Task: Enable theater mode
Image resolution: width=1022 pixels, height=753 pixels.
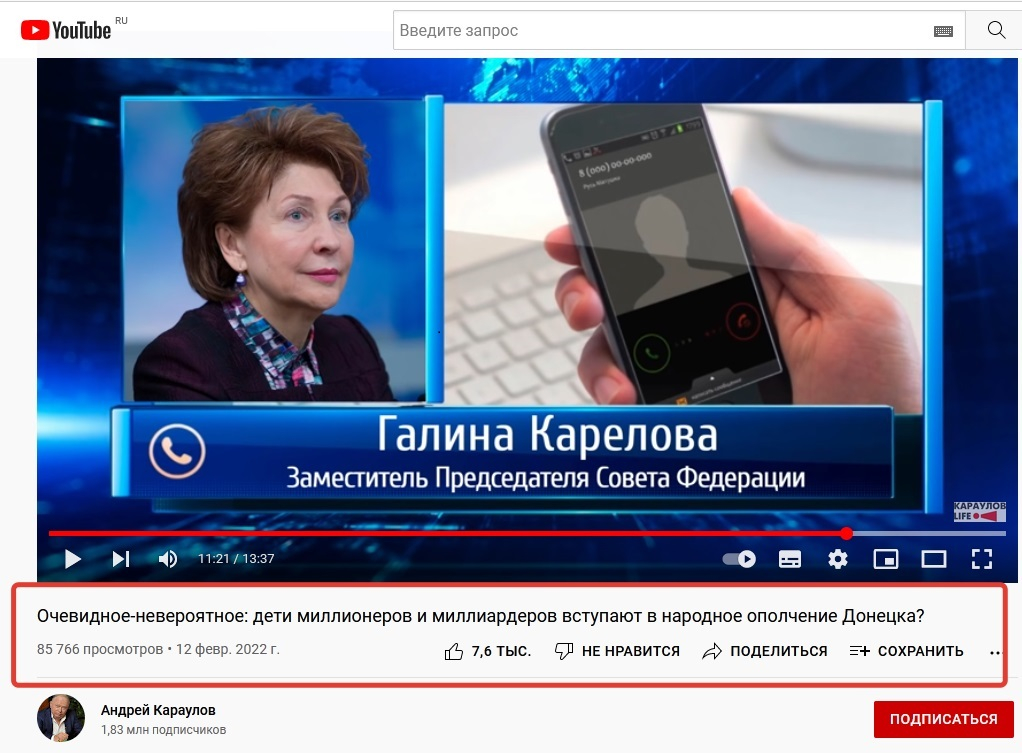Action: pos(934,559)
